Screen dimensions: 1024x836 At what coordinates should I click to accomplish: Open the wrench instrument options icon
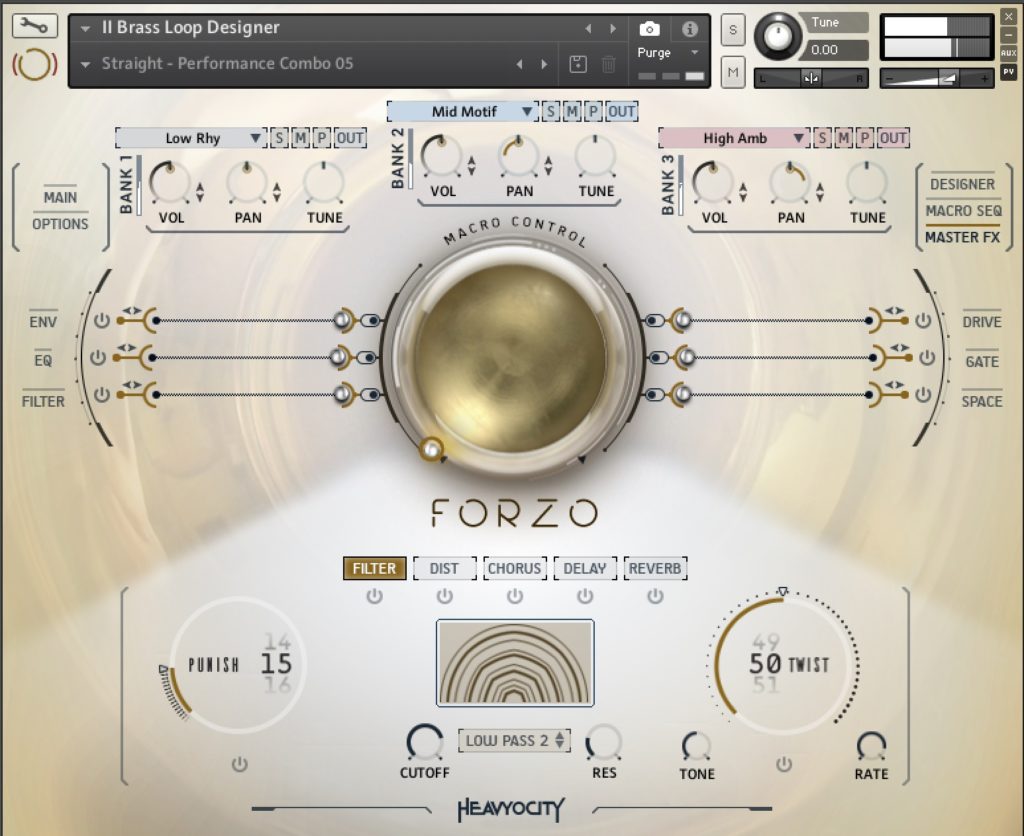tap(35, 26)
